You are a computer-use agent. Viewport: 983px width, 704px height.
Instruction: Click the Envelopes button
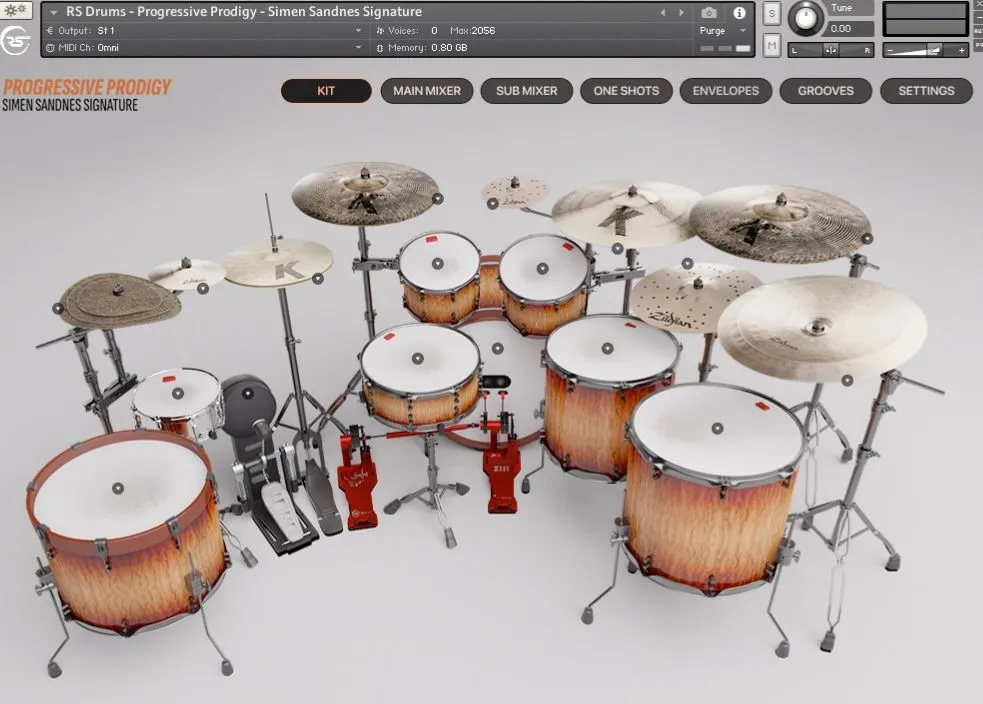[x=725, y=91]
